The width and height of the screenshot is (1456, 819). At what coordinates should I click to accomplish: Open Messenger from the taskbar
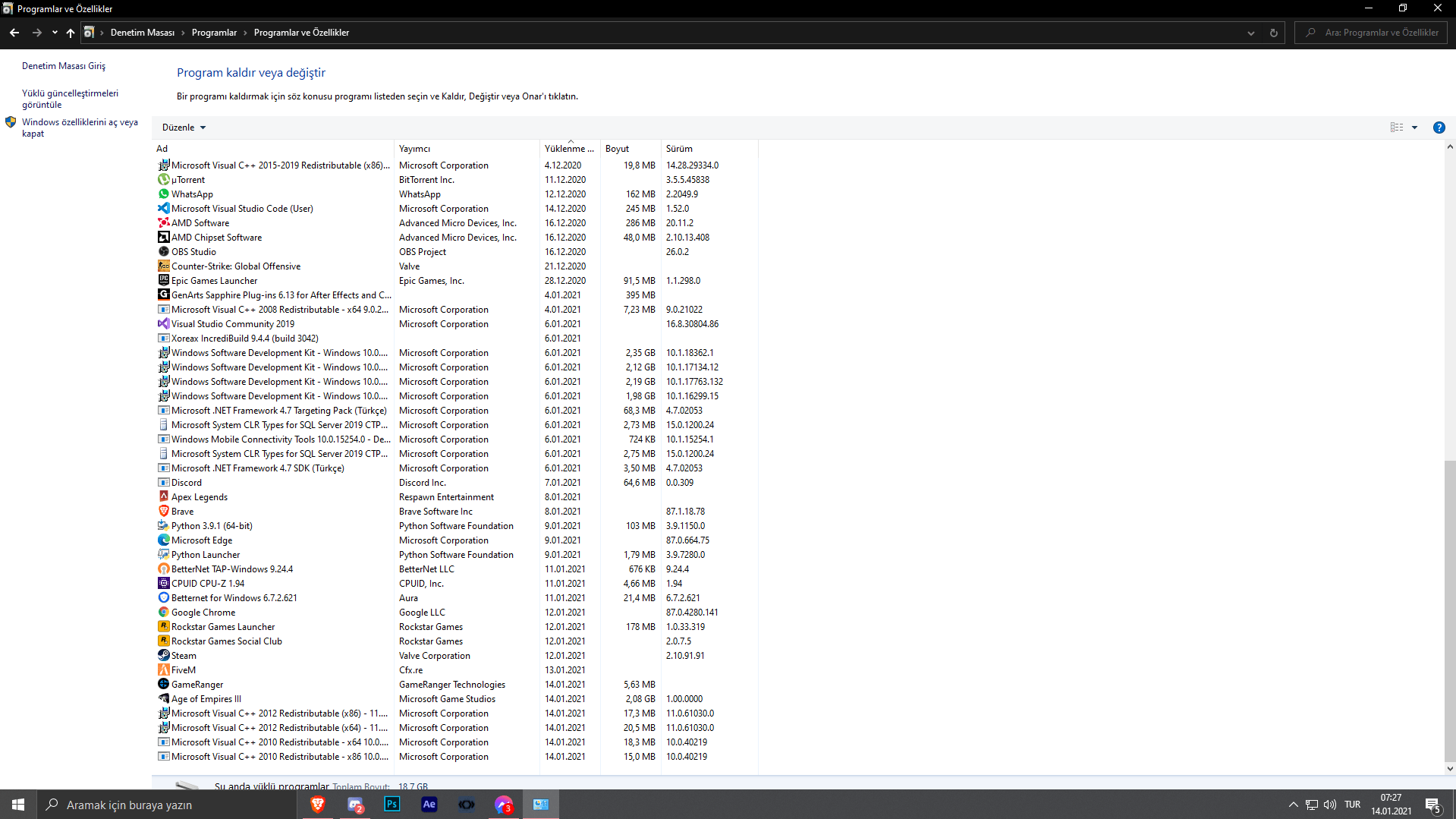pos(504,805)
